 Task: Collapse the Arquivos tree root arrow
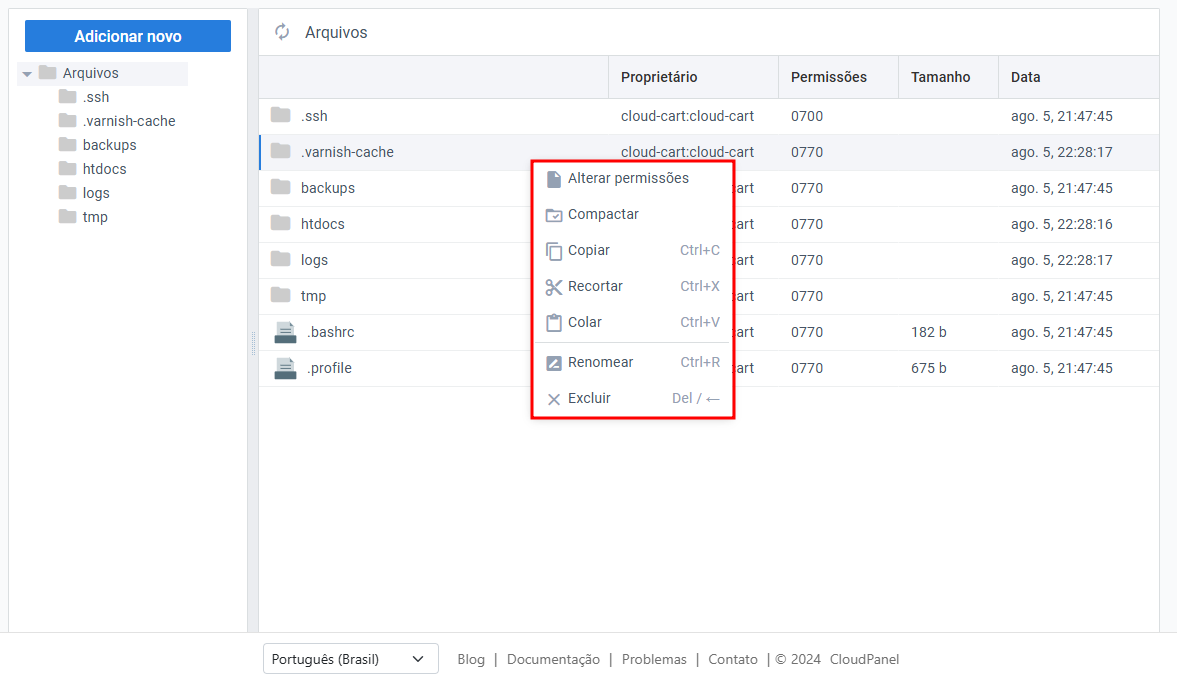(27, 74)
